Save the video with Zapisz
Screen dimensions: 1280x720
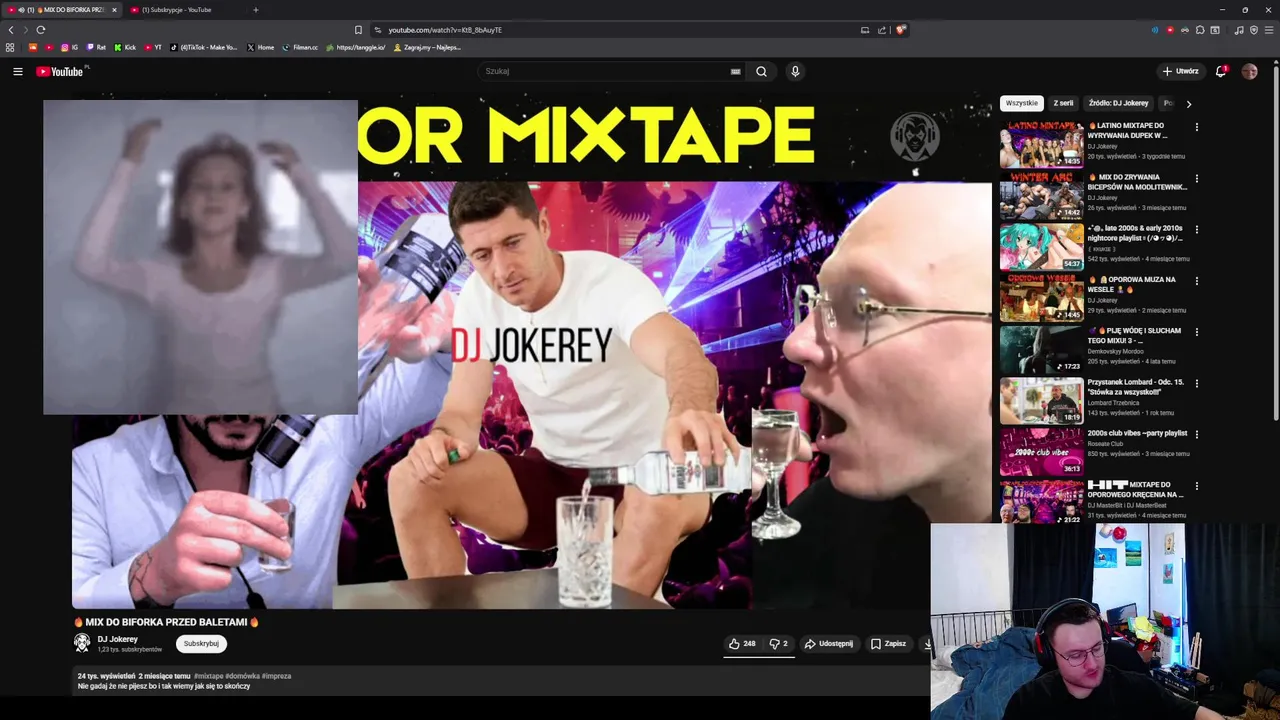point(888,644)
